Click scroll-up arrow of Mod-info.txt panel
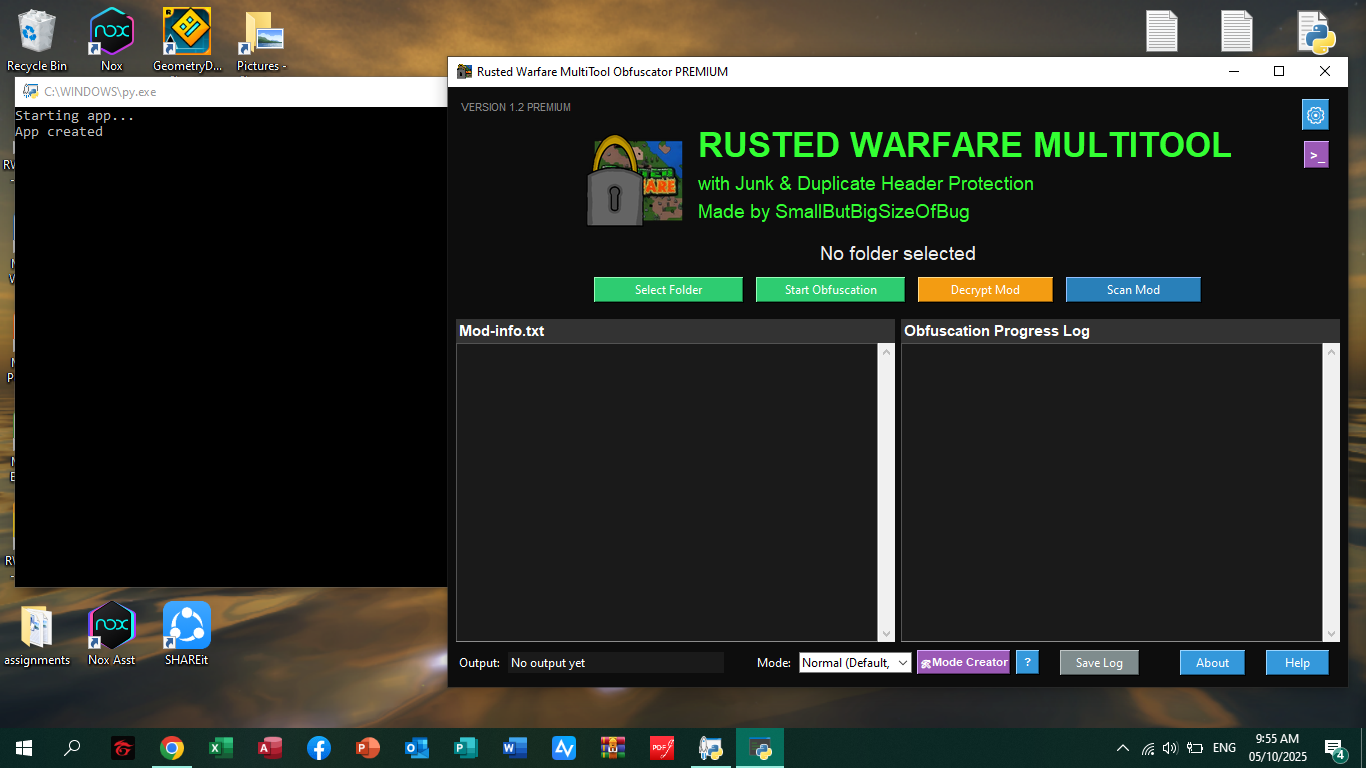The image size is (1366, 768). tap(886, 351)
